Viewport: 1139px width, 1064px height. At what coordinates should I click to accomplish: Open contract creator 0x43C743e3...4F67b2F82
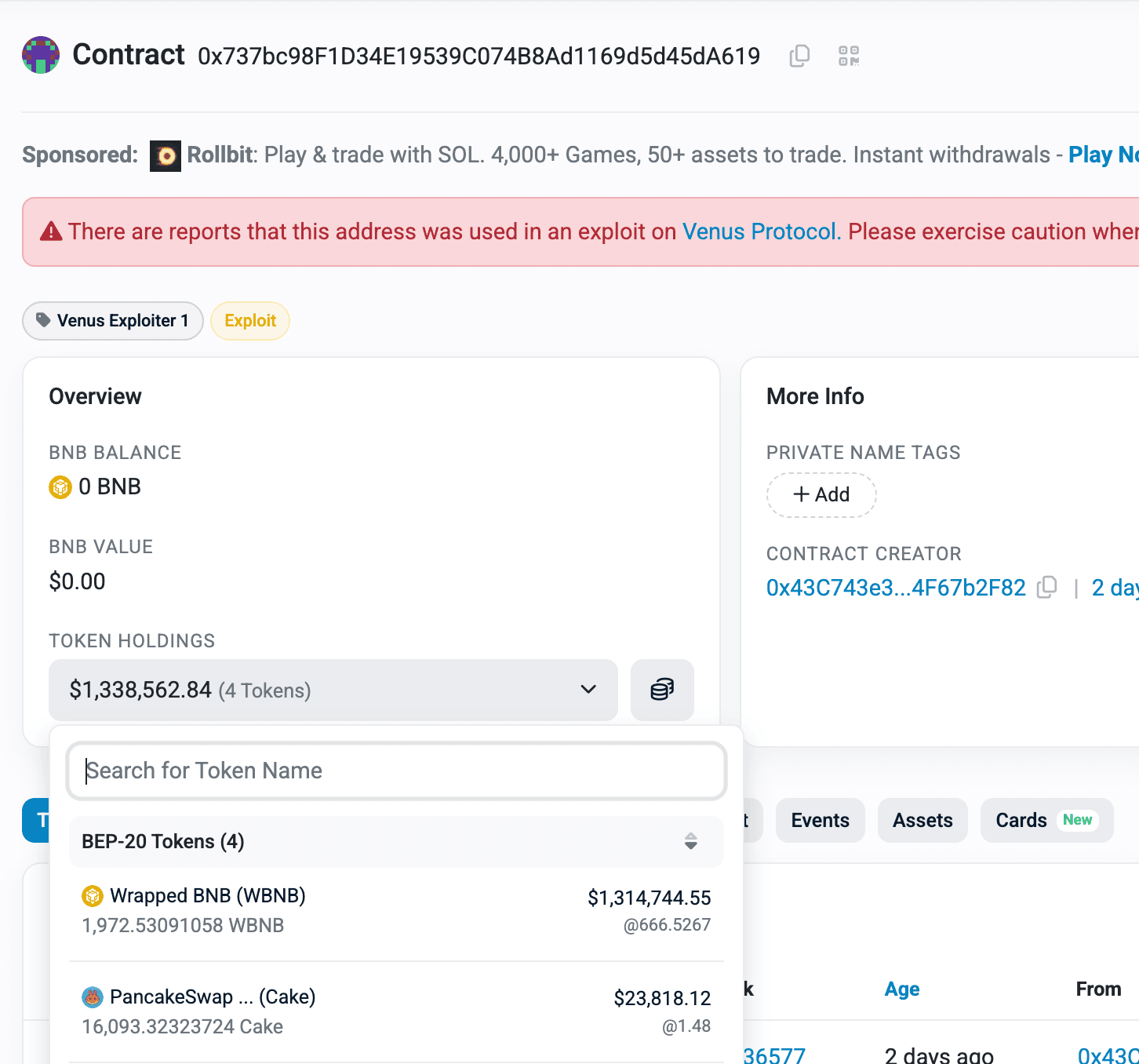[x=896, y=588]
